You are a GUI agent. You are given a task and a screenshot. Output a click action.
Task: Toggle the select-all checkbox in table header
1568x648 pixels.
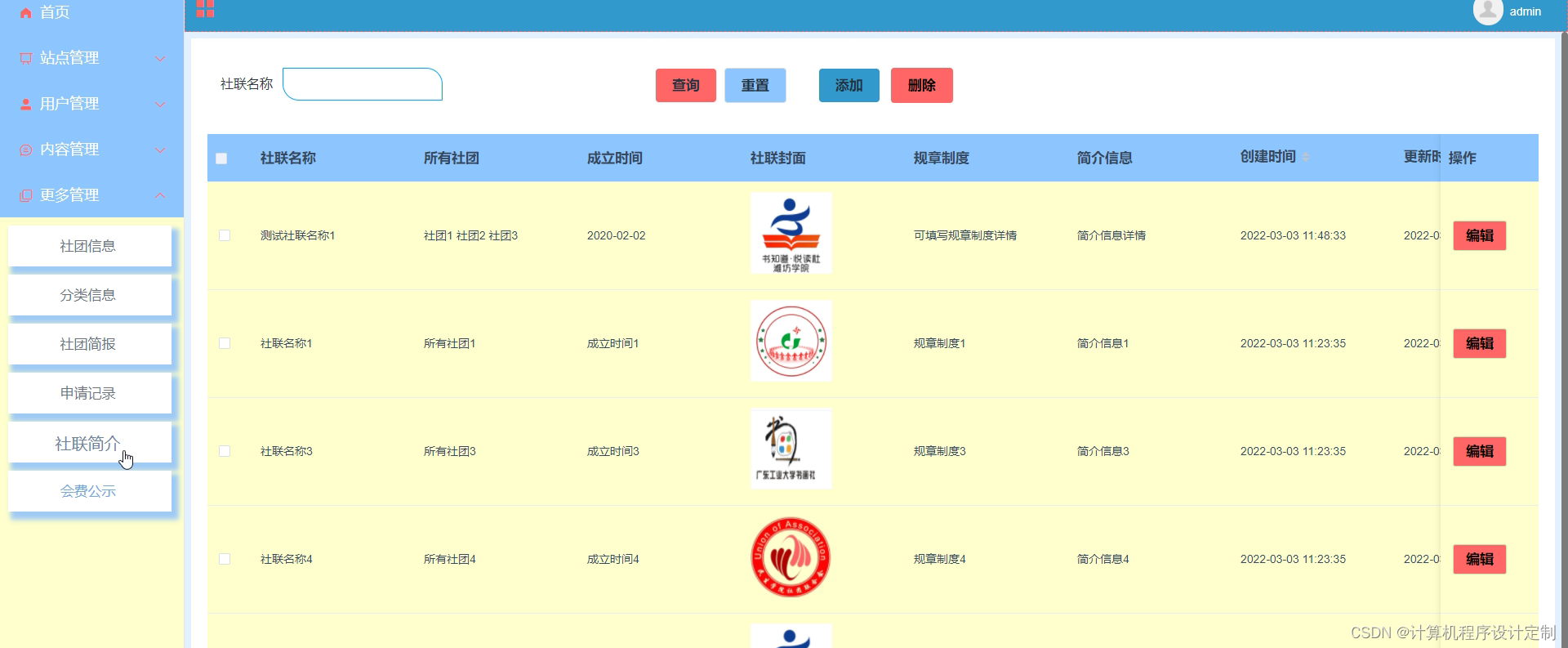point(221,159)
